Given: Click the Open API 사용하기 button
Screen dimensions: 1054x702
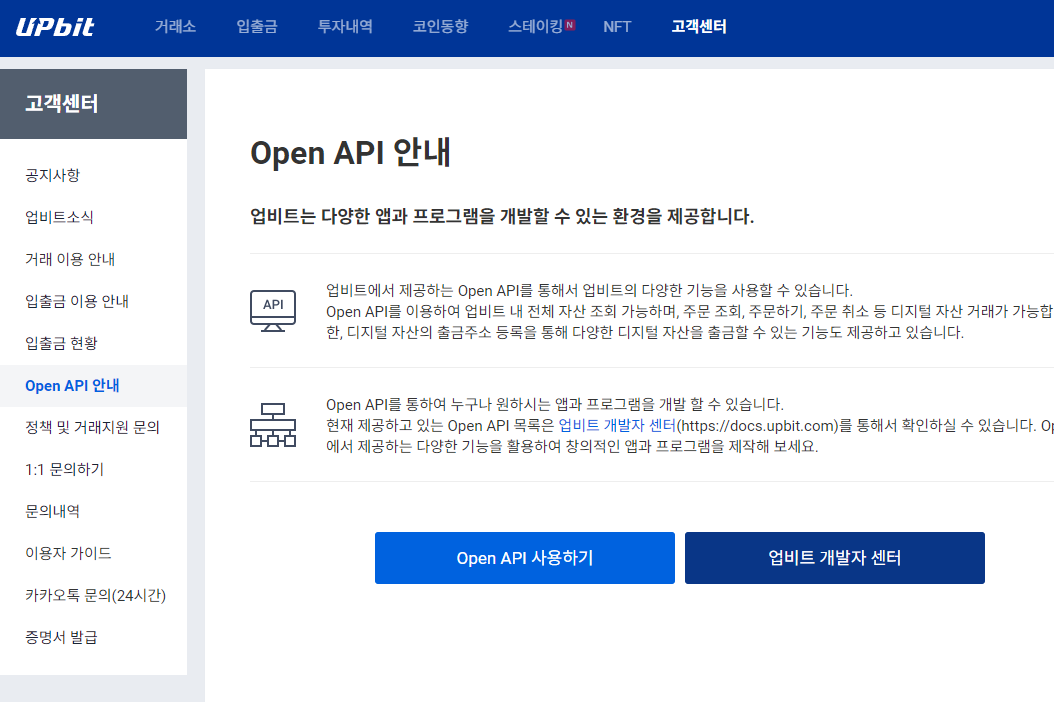Looking at the screenshot, I should tap(524, 558).
